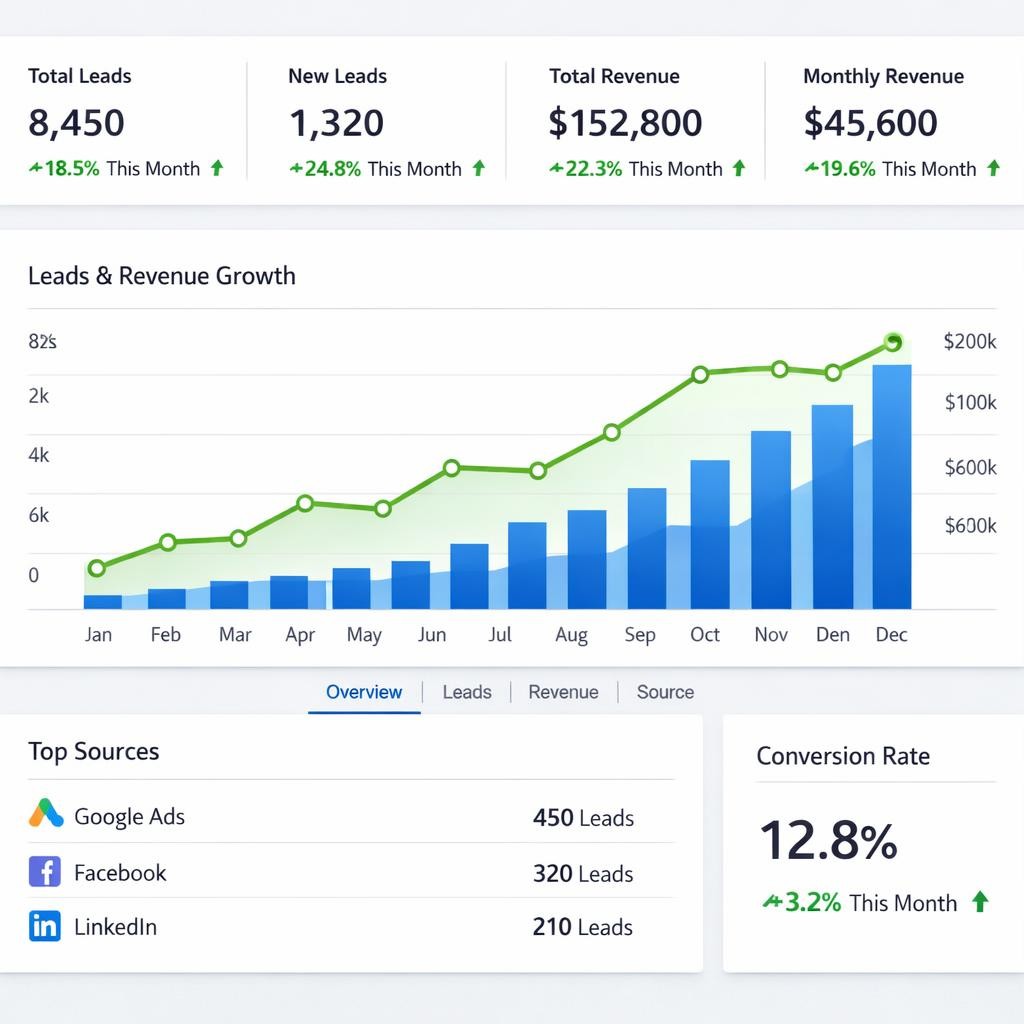Click the LinkedIn source name
Screen dimensions: 1024x1024
click(116, 927)
